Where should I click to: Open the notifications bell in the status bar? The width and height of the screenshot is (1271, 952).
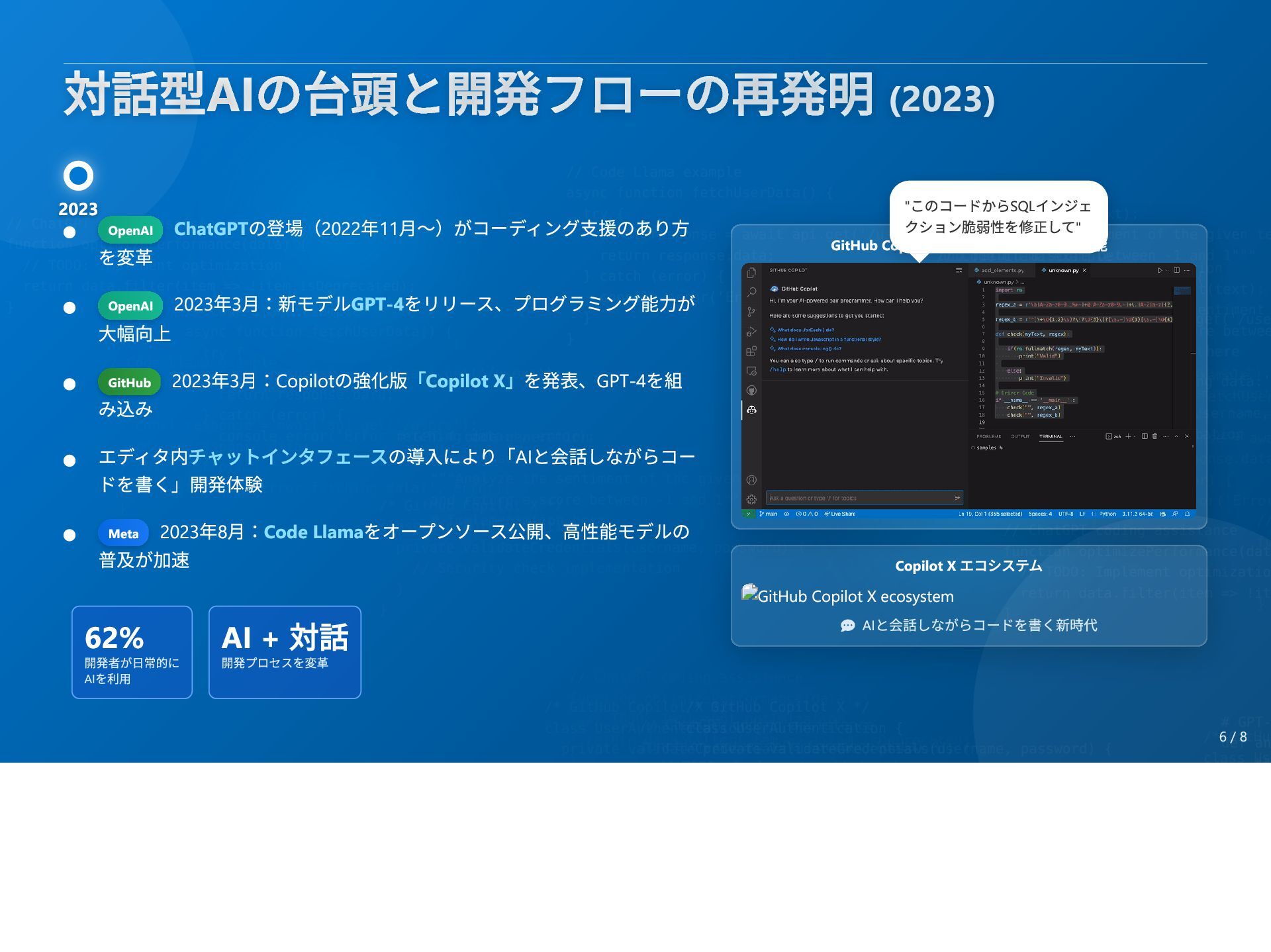[x=1187, y=514]
